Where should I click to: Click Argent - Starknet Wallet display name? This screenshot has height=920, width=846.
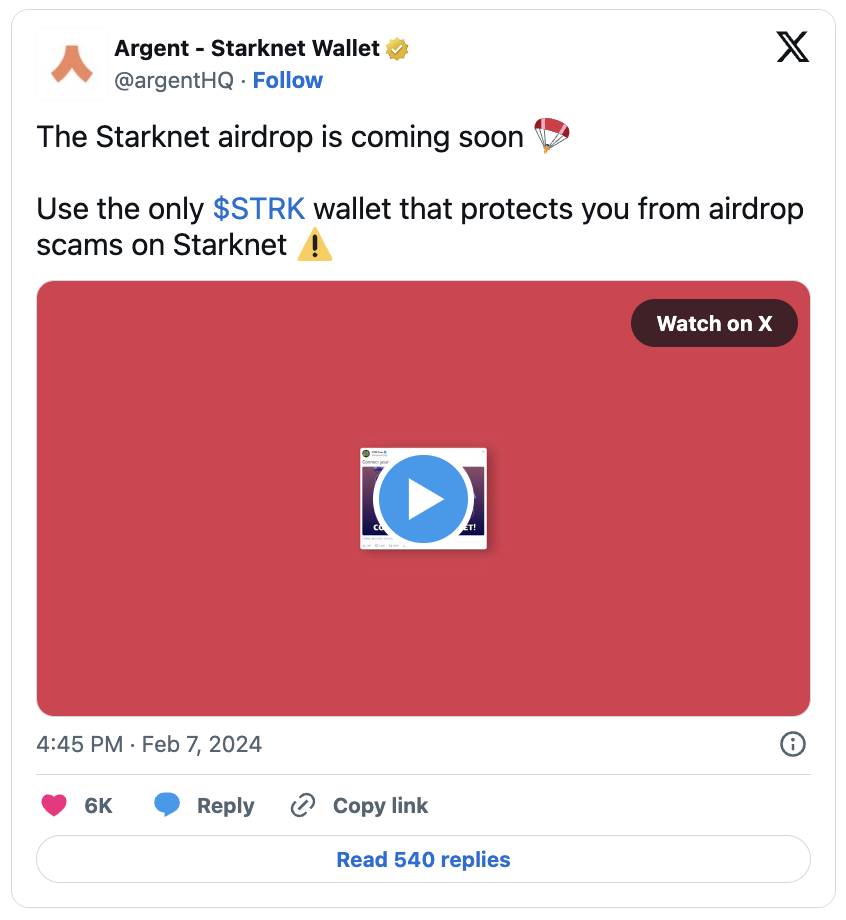tap(247, 49)
